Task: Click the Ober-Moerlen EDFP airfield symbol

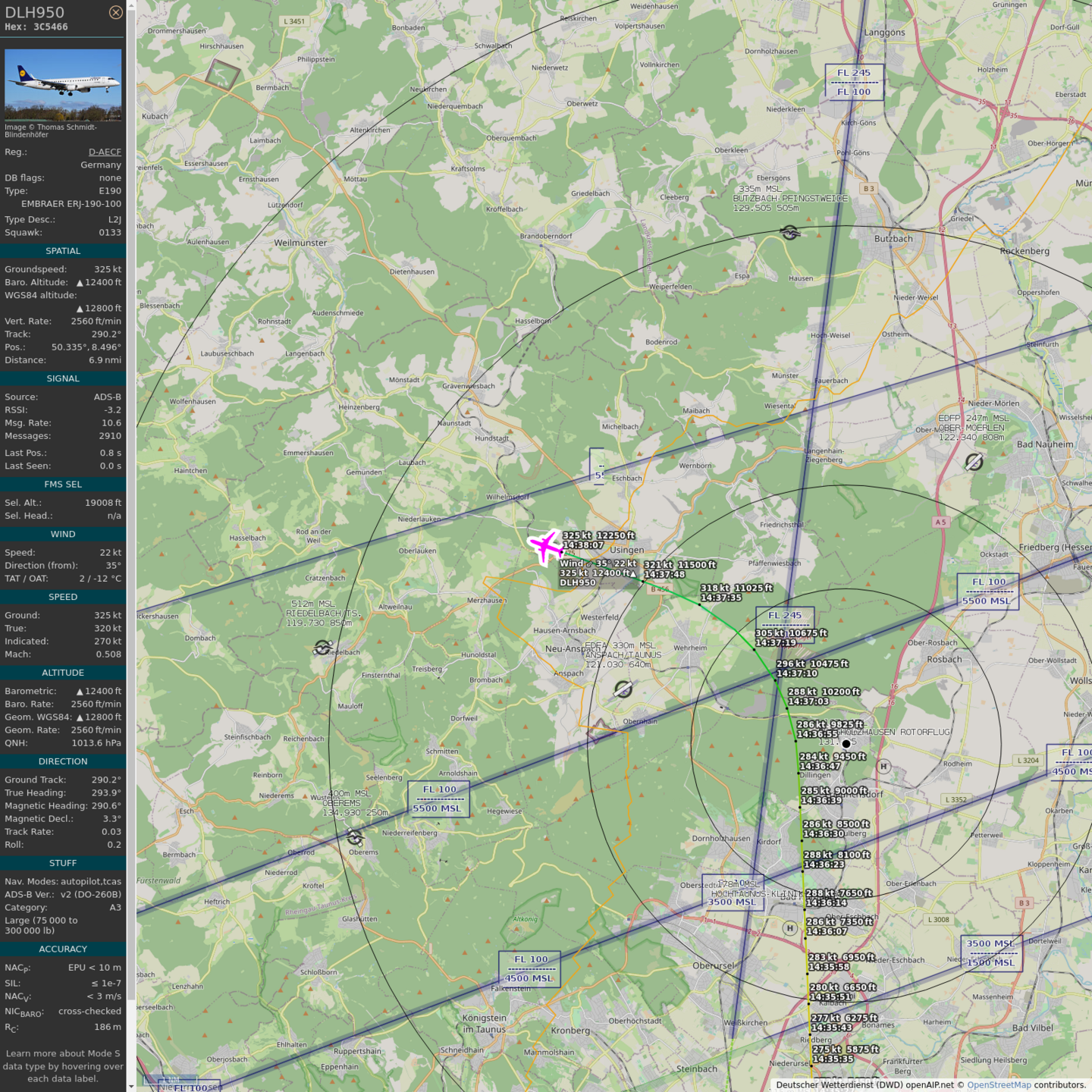Action: point(974,461)
